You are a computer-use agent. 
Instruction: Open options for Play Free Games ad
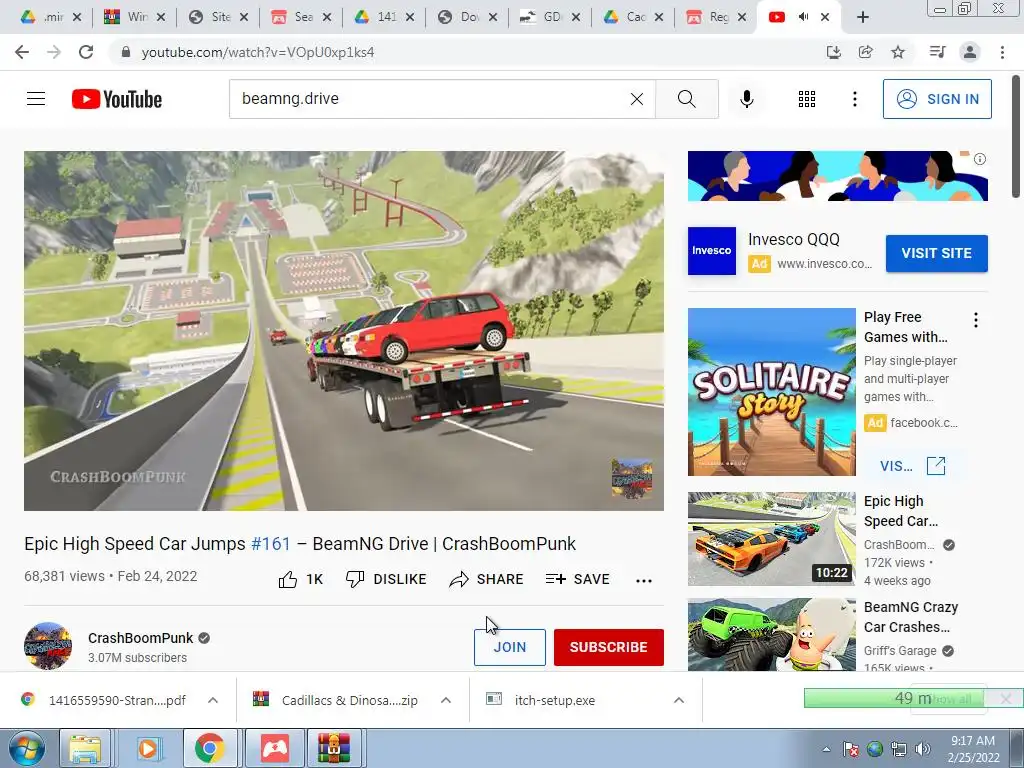(x=976, y=320)
